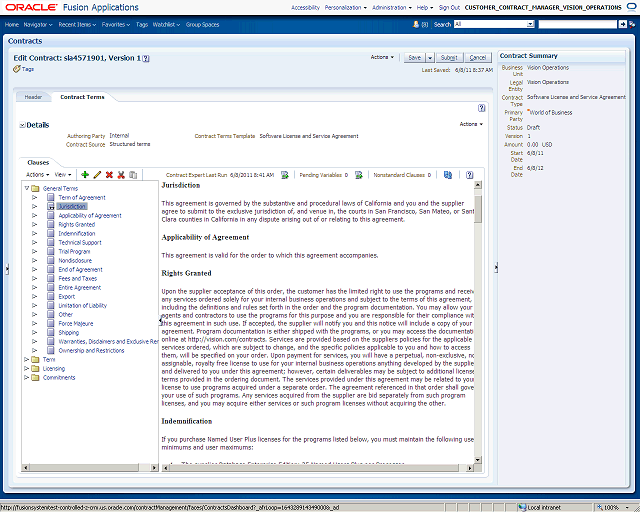This screenshot has width=640, height=512.
Task: Click the Accessibility link
Action: (305, 7)
